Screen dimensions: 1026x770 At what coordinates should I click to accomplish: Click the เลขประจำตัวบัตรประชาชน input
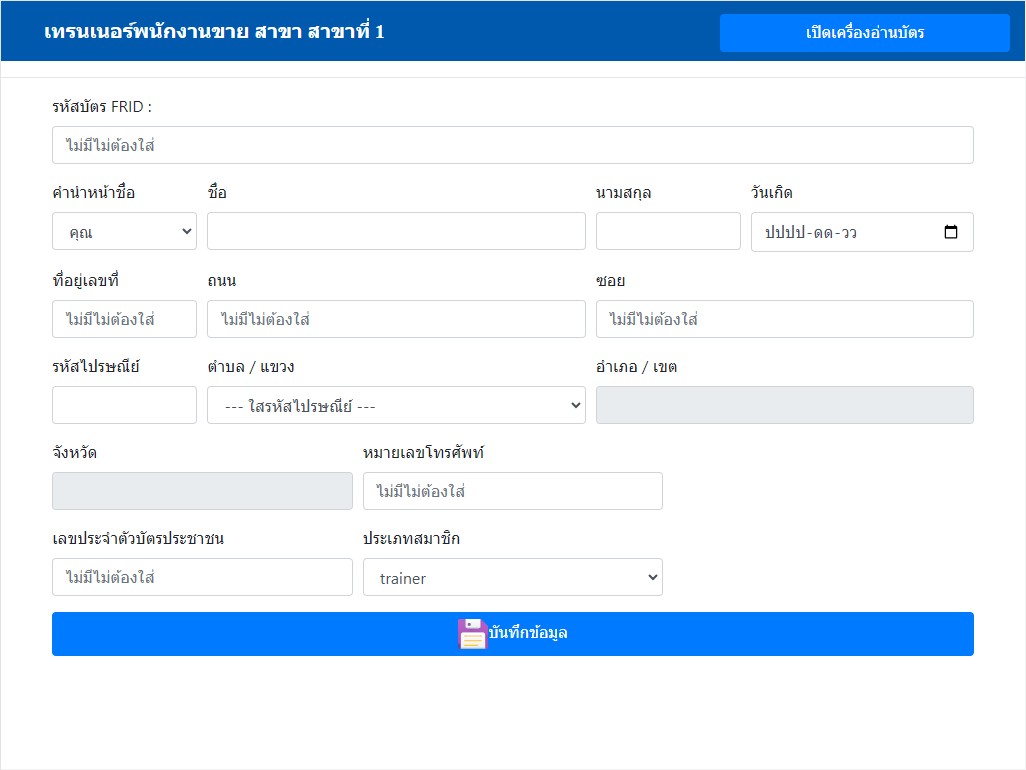202,577
